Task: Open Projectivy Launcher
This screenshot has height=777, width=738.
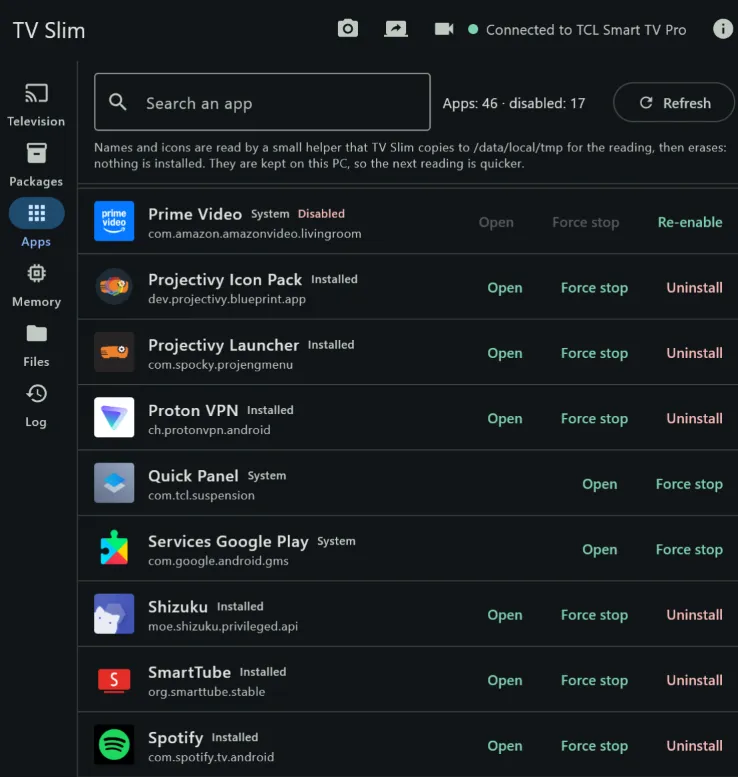Action: coord(505,353)
